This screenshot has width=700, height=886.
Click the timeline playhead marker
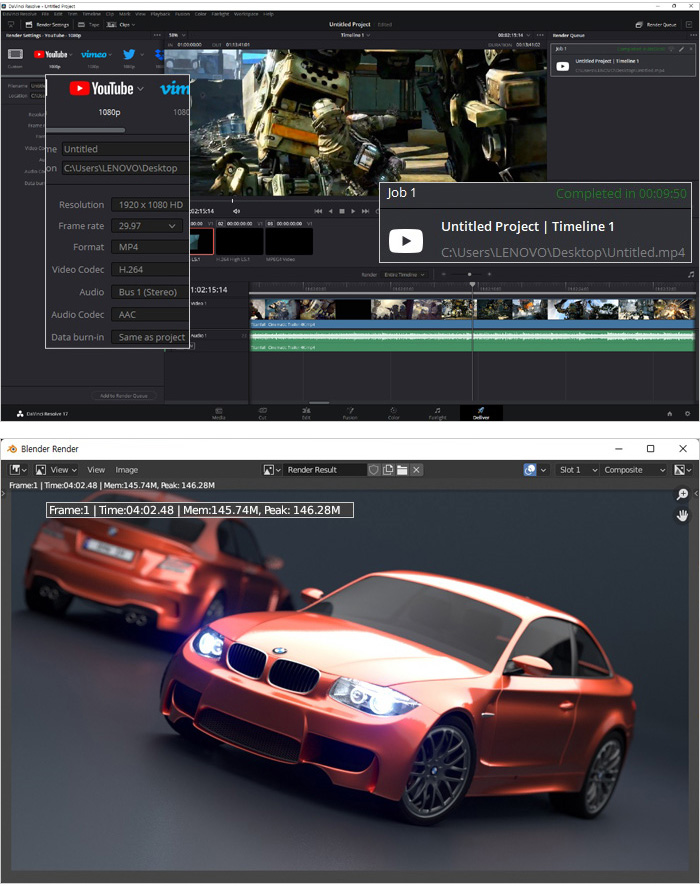click(x=472, y=284)
